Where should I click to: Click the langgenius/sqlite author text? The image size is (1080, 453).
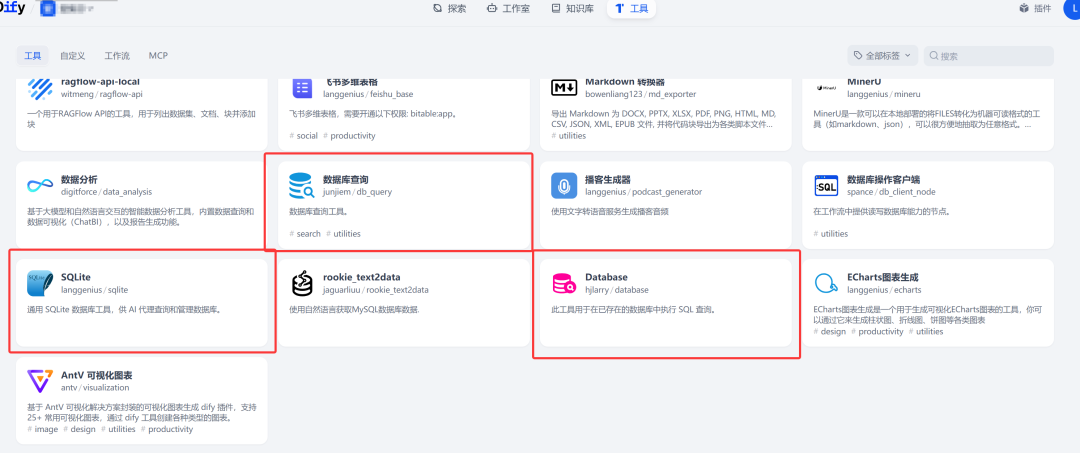pos(94,290)
